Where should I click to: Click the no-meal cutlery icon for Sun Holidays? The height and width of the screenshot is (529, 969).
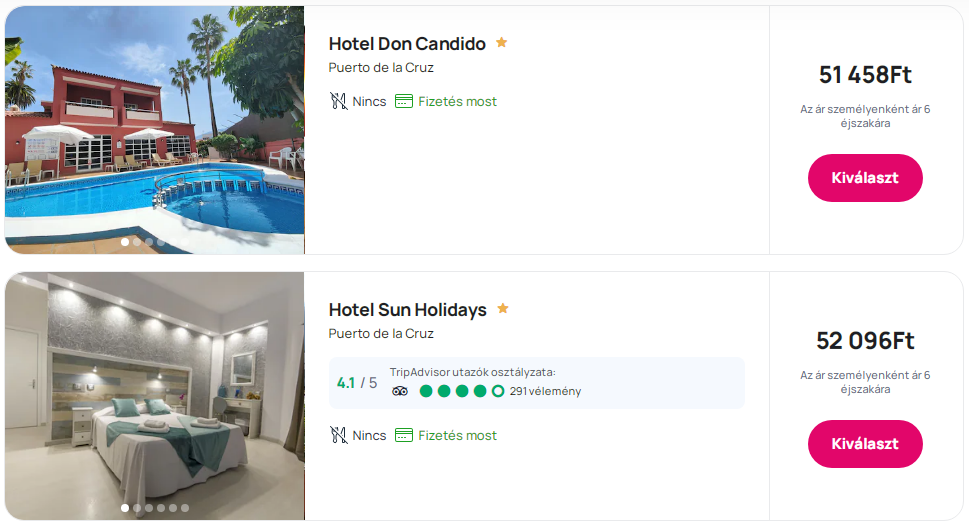[339, 435]
